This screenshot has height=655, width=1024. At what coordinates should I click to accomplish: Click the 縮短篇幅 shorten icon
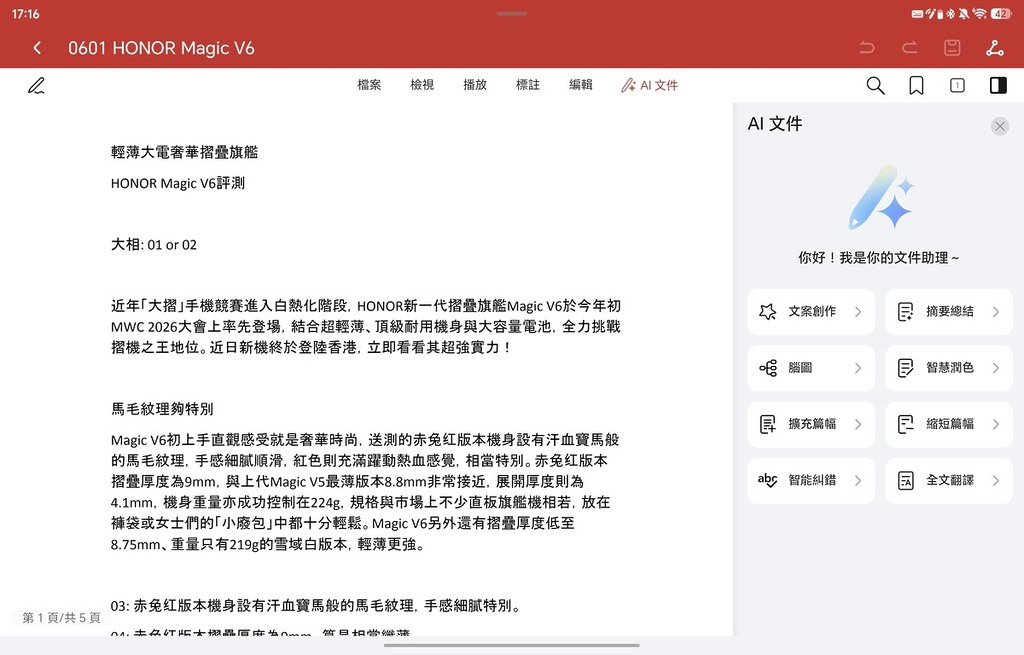906,424
